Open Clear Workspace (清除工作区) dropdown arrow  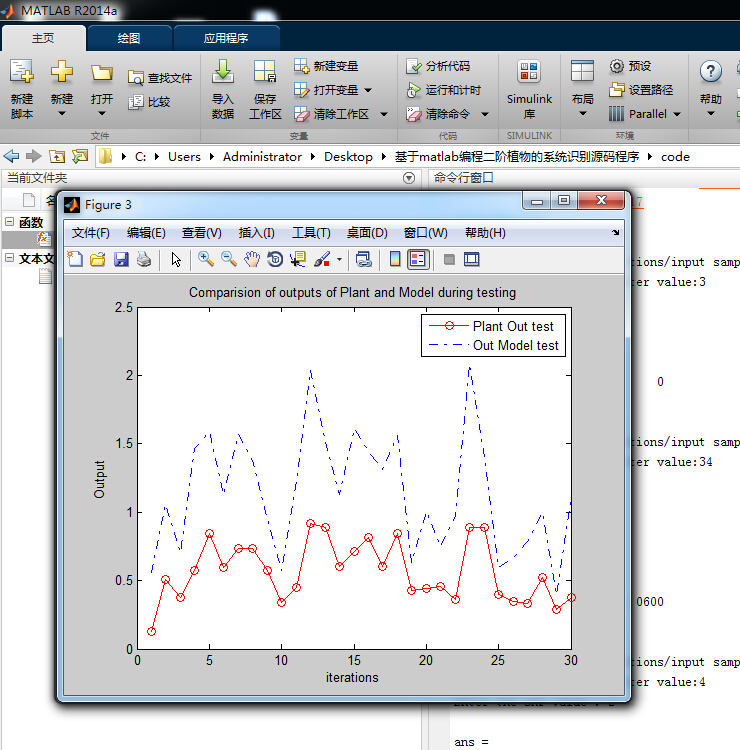coord(384,114)
